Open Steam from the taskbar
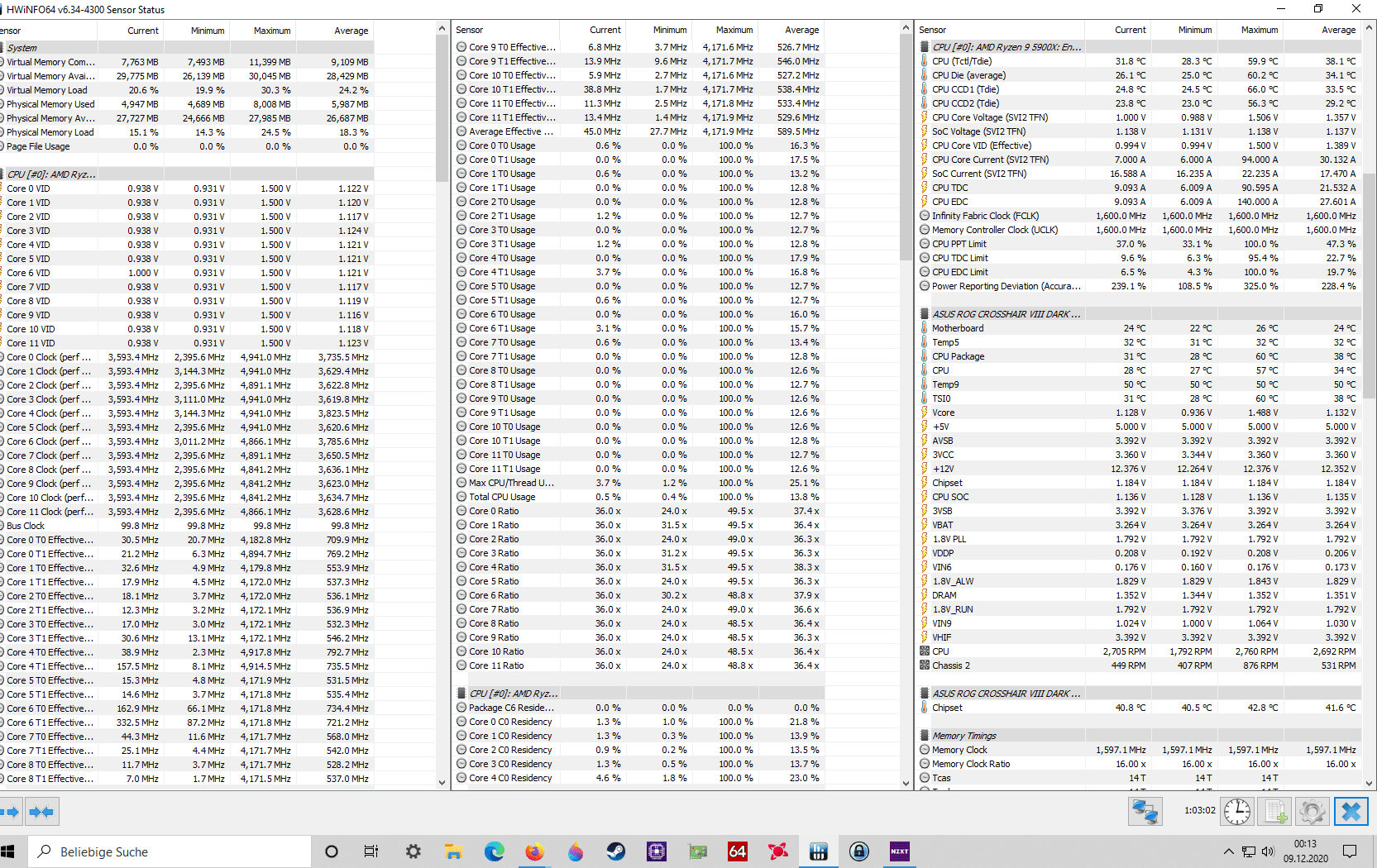This screenshot has height=868, width=1377. (x=616, y=851)
